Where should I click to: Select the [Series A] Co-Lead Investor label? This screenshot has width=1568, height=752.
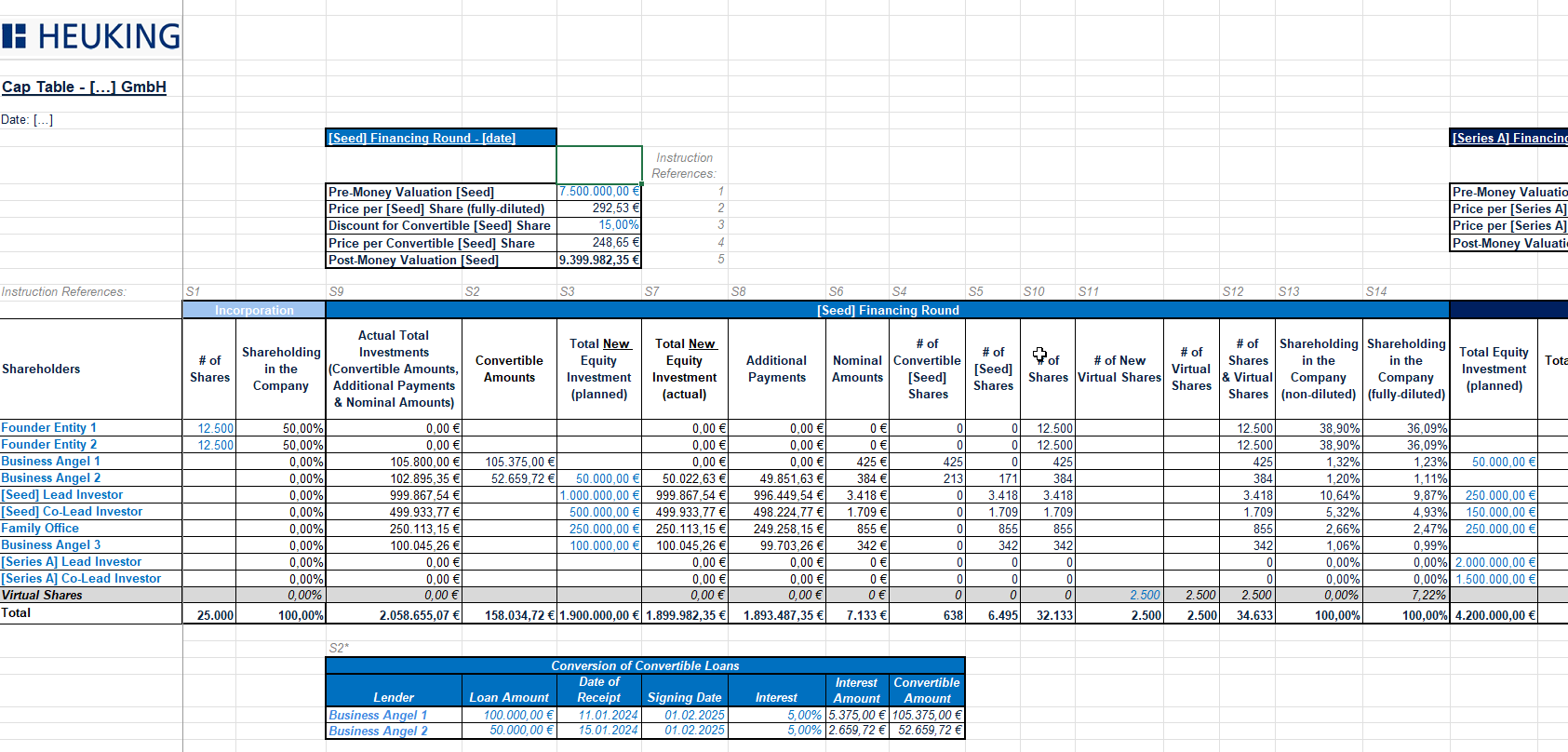(81, 579)
